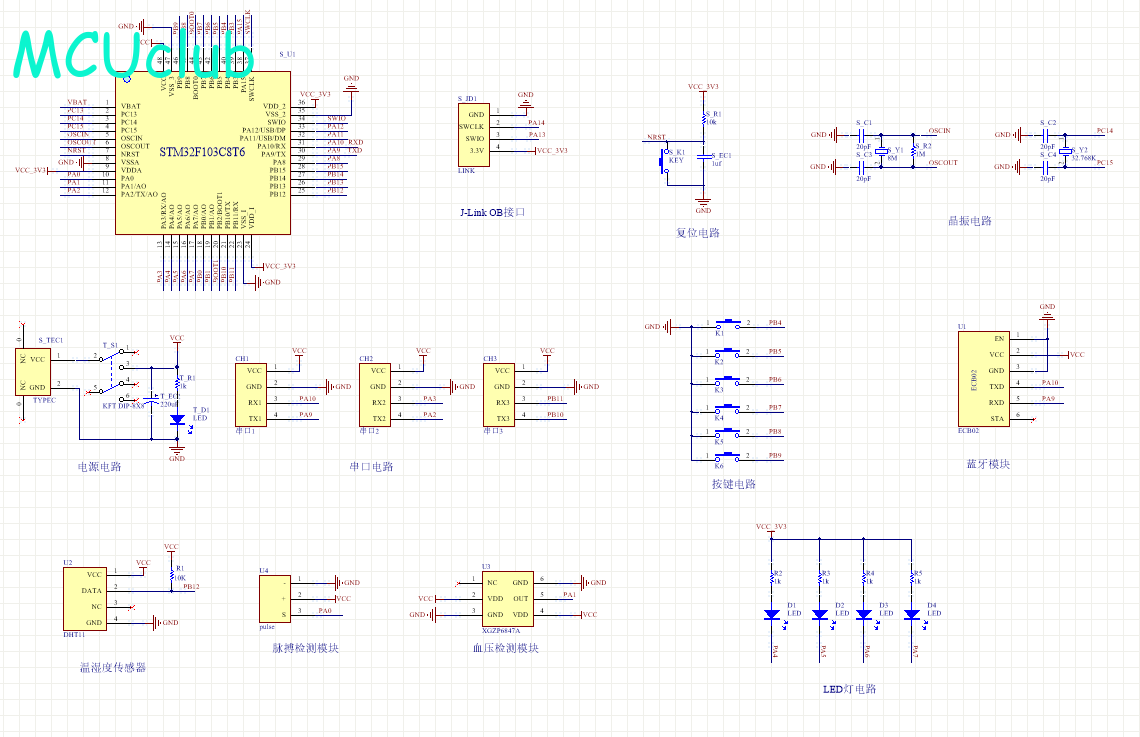This screenshot has height=737, width=1140.
Task: Select the S_Y2 32.768K crystal
Action: [1065, 151]
